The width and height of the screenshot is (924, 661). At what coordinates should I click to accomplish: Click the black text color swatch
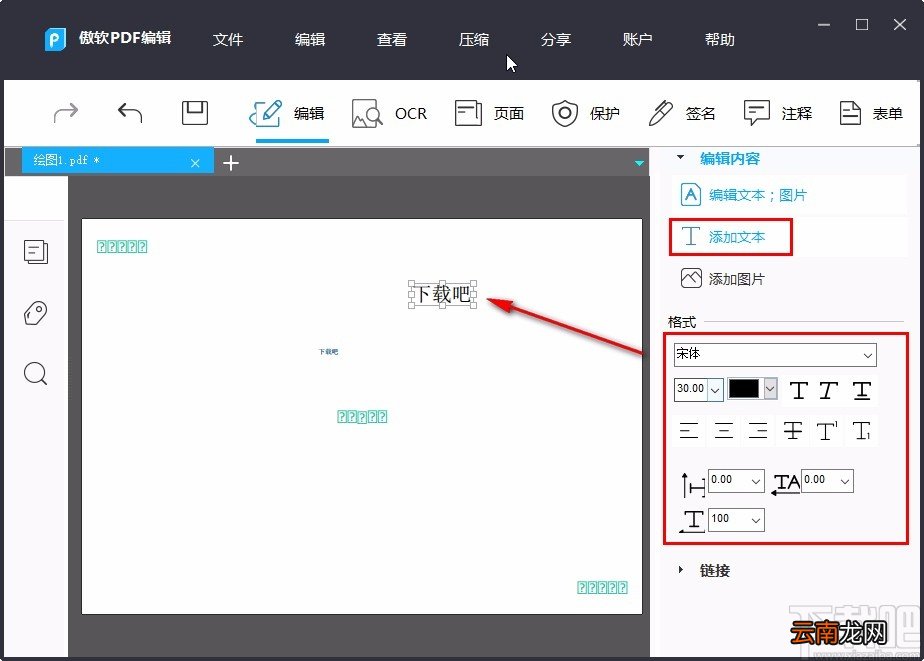[744, 389]
